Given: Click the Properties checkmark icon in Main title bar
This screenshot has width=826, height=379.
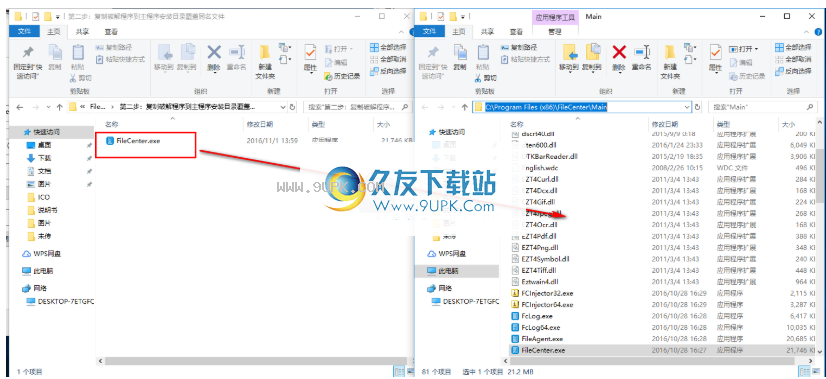Looking at the screenshot, I should [x=440, y=16].
